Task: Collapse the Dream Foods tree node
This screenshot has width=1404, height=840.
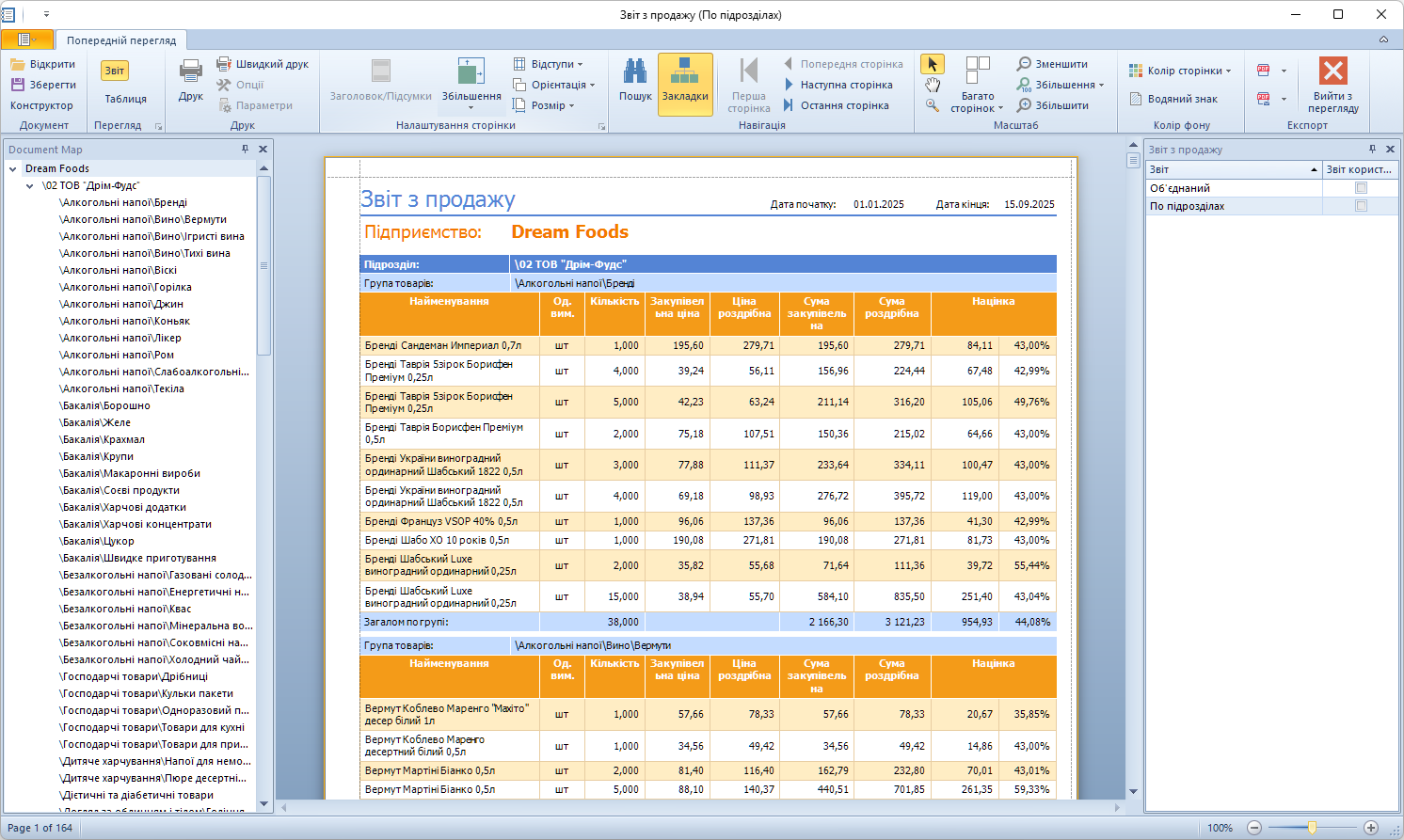Action: 13,169
